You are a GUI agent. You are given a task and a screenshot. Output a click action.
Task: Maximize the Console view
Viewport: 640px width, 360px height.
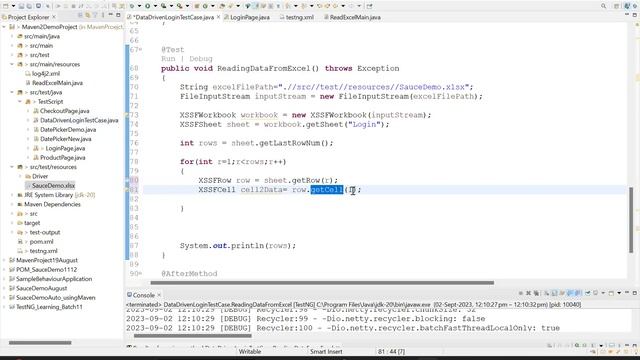coord(635,293)
